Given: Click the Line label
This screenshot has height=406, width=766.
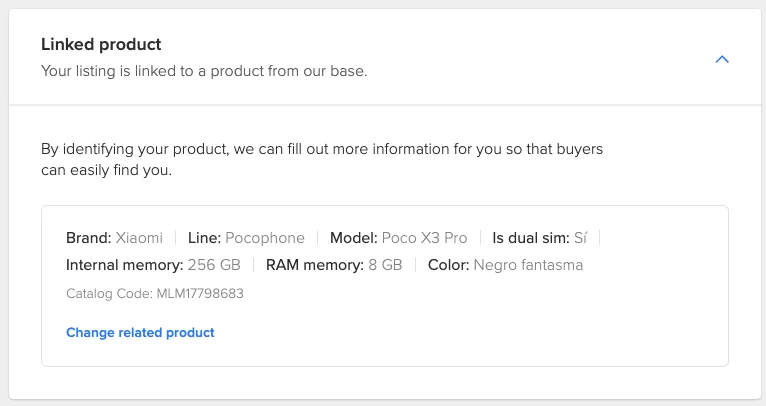Looking at the screenshot, I should (x=204, y=238).
